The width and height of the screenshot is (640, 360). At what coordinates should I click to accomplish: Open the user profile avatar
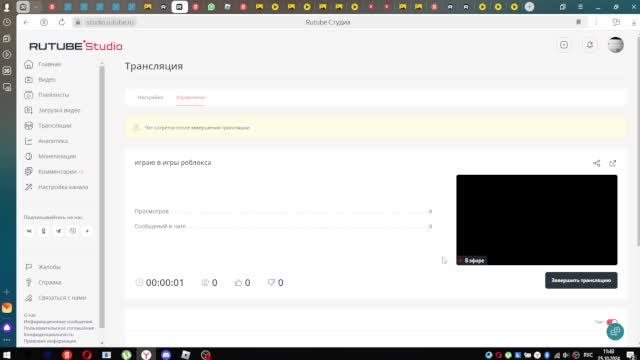coord(616,45)
